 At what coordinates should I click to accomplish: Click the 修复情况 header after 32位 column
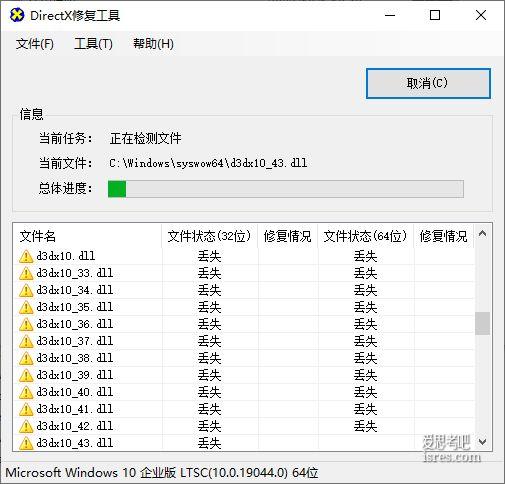(x=288, y=236)
